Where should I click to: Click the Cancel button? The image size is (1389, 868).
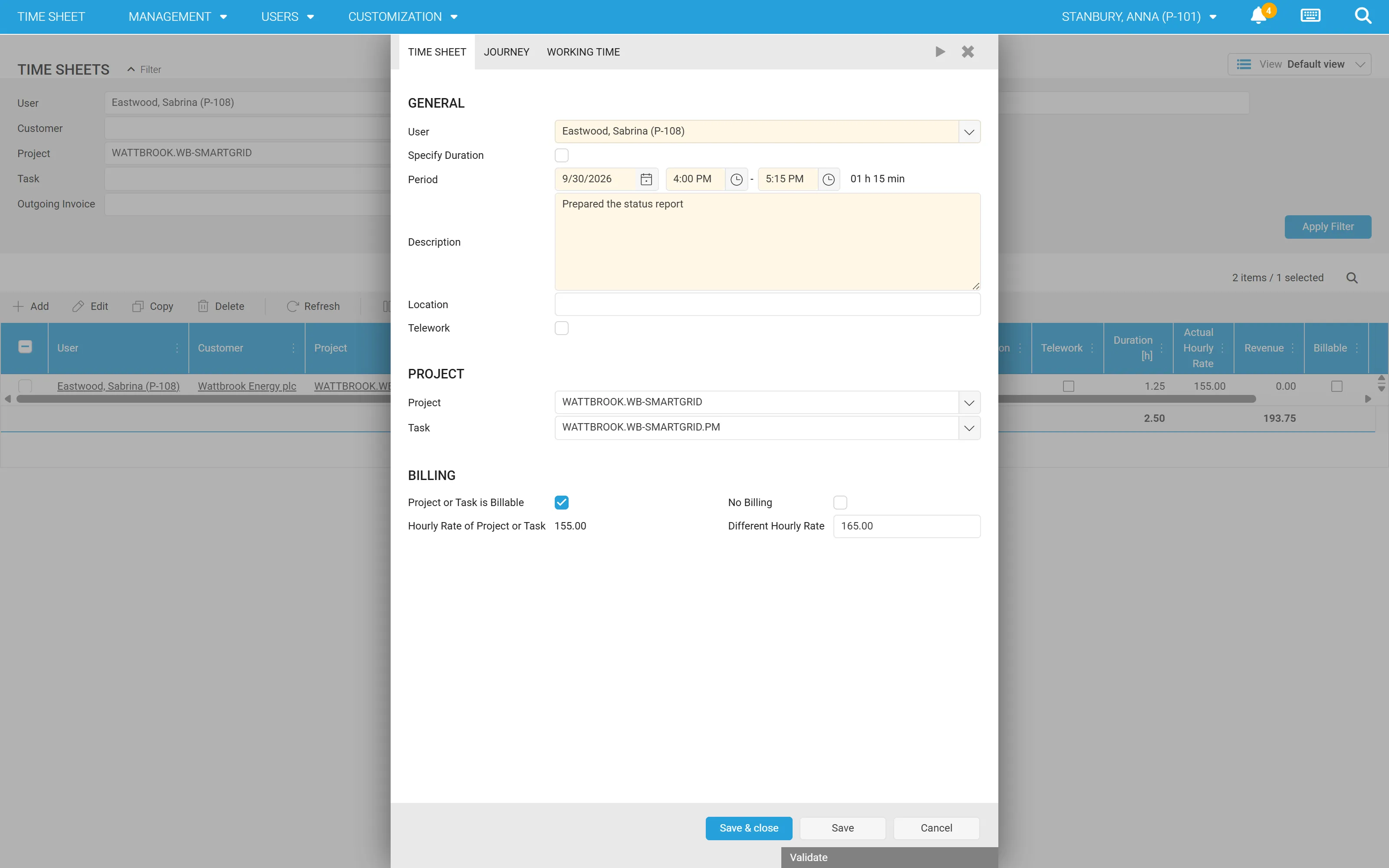pyautogui.click(x=936, y=829)
